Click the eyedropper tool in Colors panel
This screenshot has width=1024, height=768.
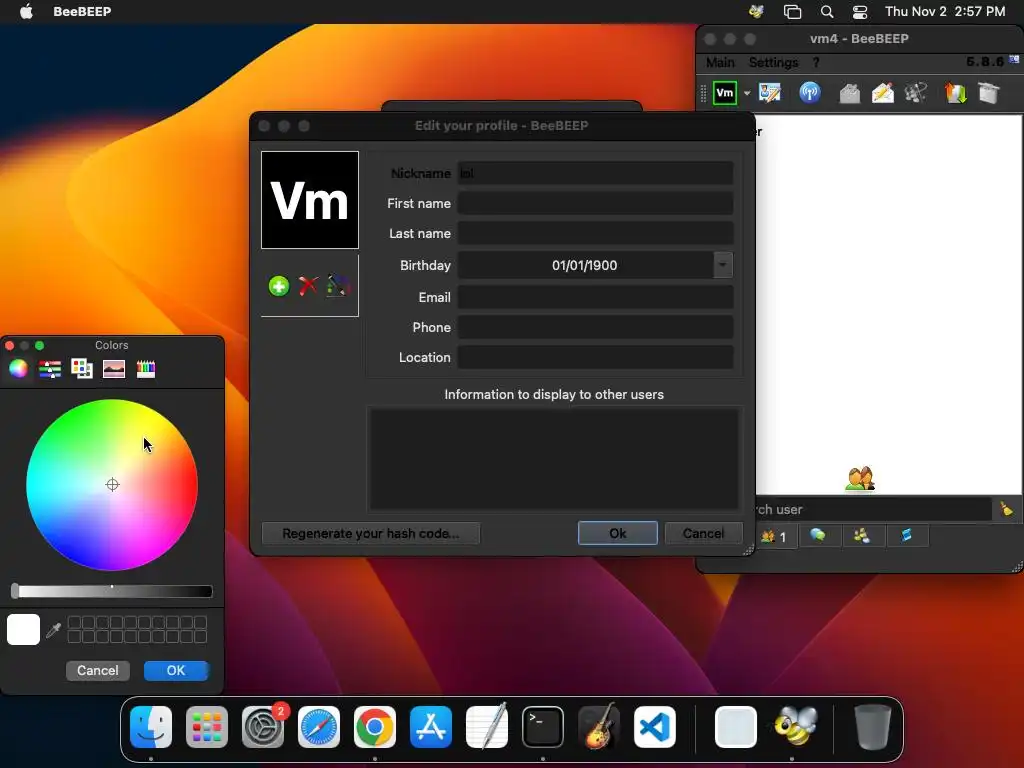[x=54, y=630]
